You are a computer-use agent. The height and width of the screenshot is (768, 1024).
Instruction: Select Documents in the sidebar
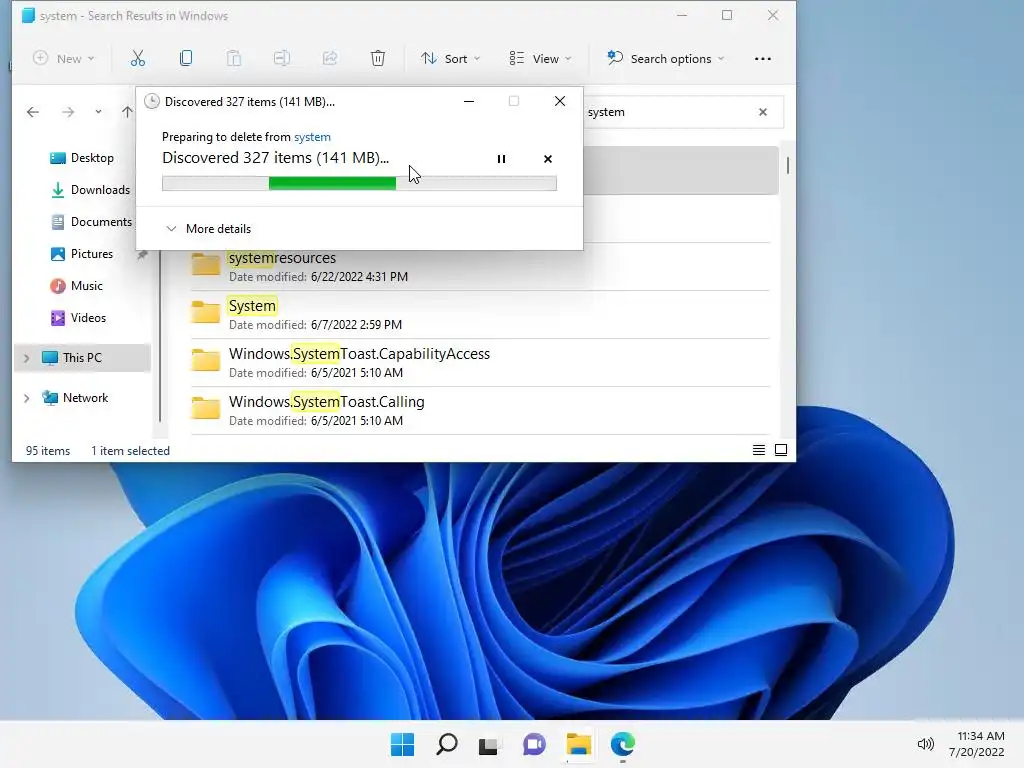pos(91,222)
